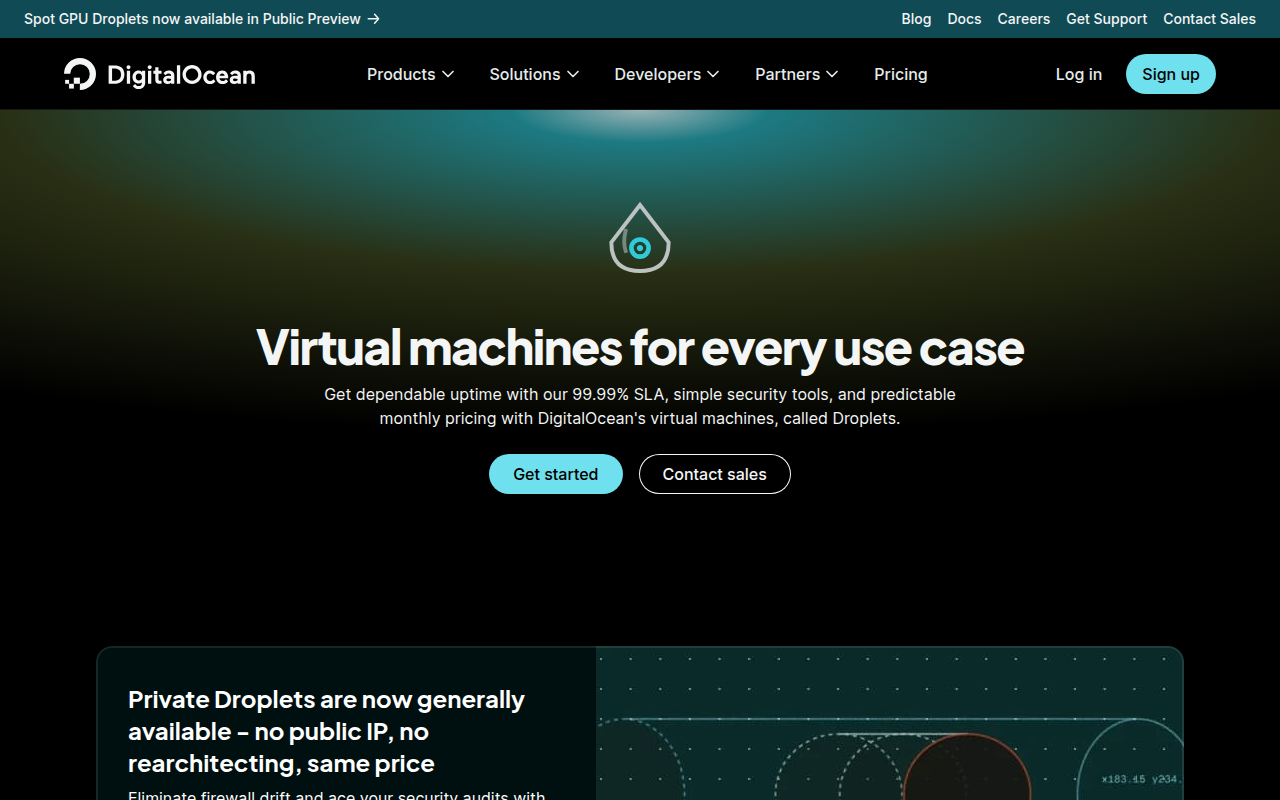This screenshot has height=800, width=1280.
Task: Click the Private Droplets illustration graphic
Action: [x=889, y=724]
